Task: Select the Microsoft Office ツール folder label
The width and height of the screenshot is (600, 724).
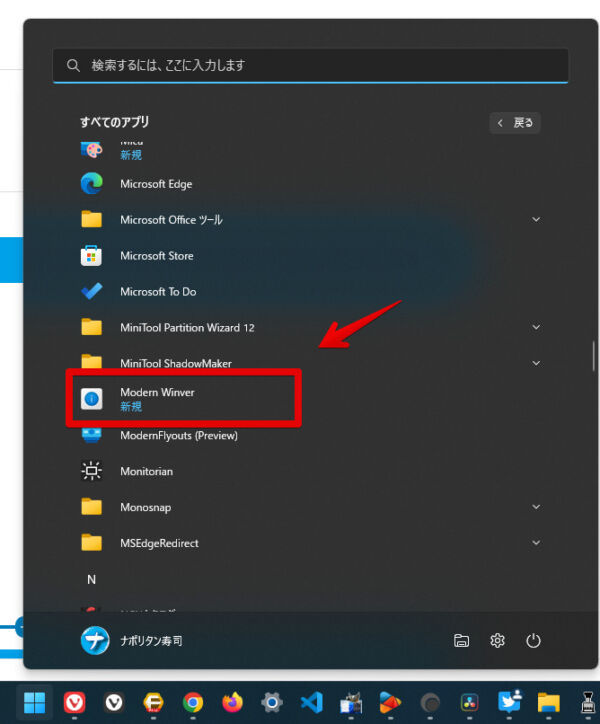Action: [x=171, y=220]
